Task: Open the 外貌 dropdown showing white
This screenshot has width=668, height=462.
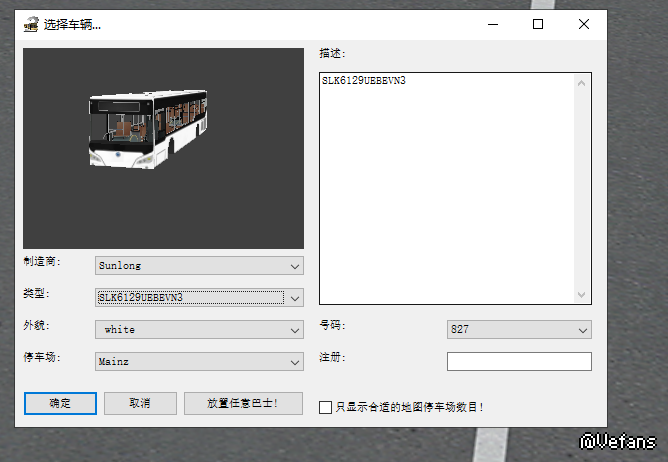Action: click(198, 329)
